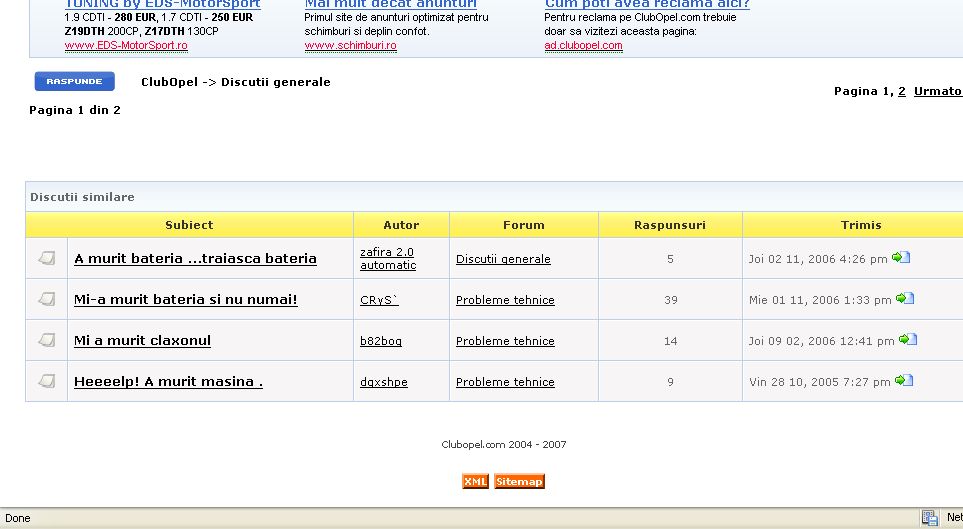Open 'Probleme tehnice' forum for dgxshpe thread

click(505, 382)
